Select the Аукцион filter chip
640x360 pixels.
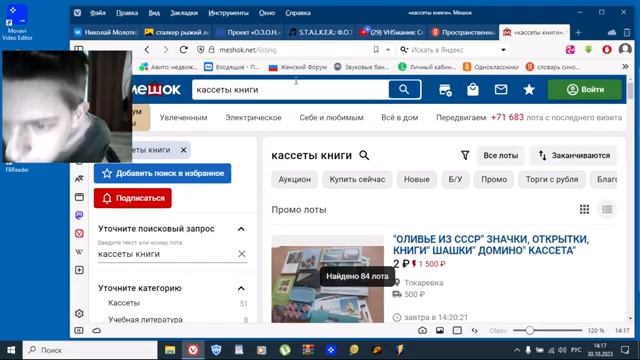pos(294,179)
